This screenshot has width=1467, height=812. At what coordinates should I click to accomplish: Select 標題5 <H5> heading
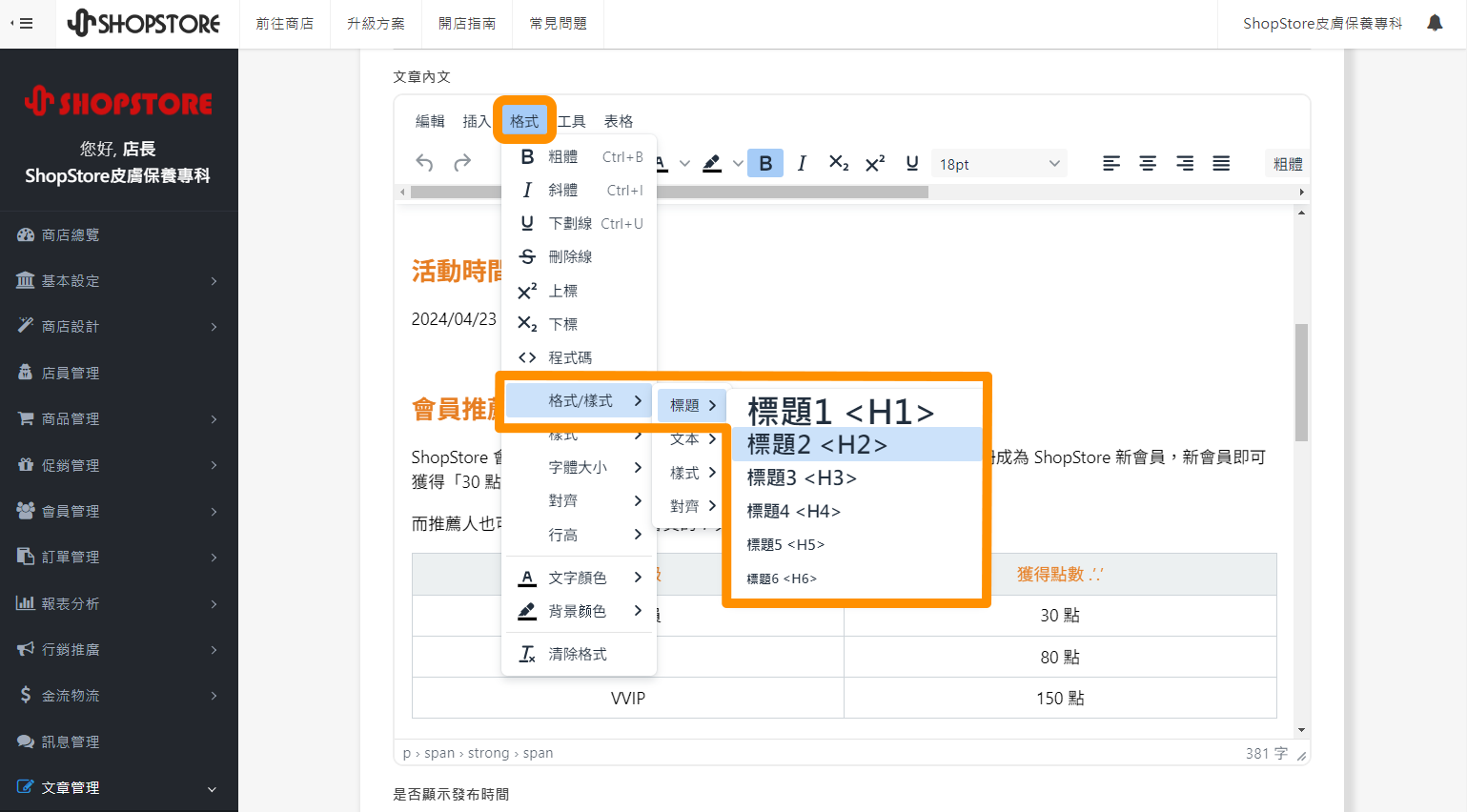[856, 544]
